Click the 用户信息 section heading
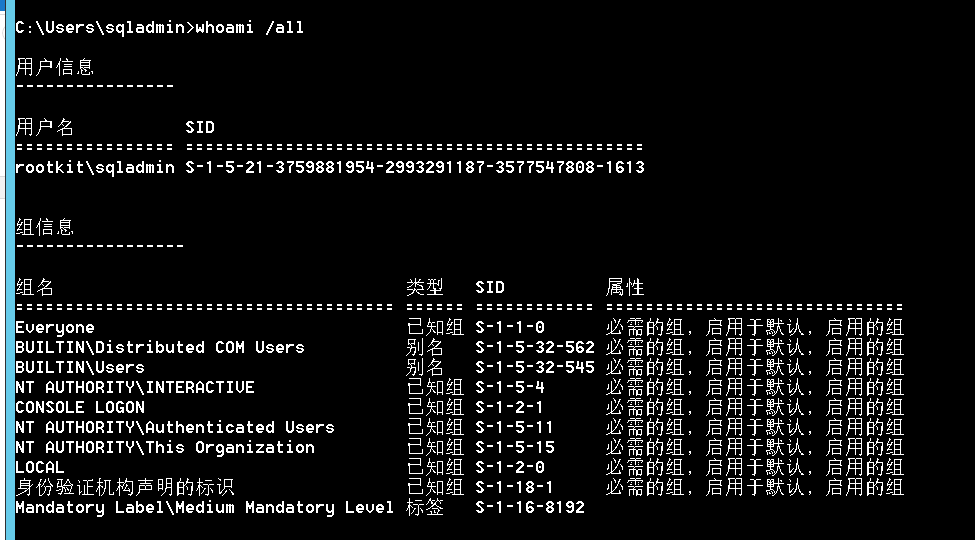The image size is (975, 540). point(55,67)
